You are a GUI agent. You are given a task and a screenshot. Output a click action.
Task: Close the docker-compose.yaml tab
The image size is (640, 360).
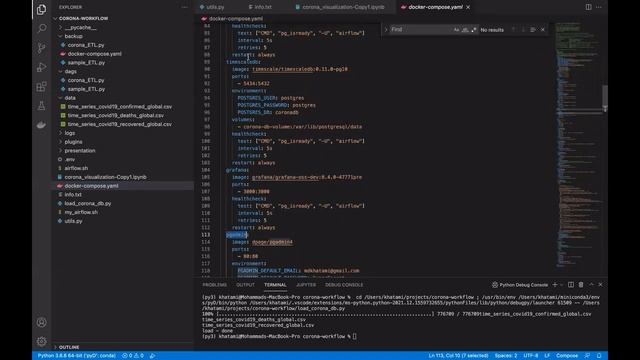click(x=468, y=7)
